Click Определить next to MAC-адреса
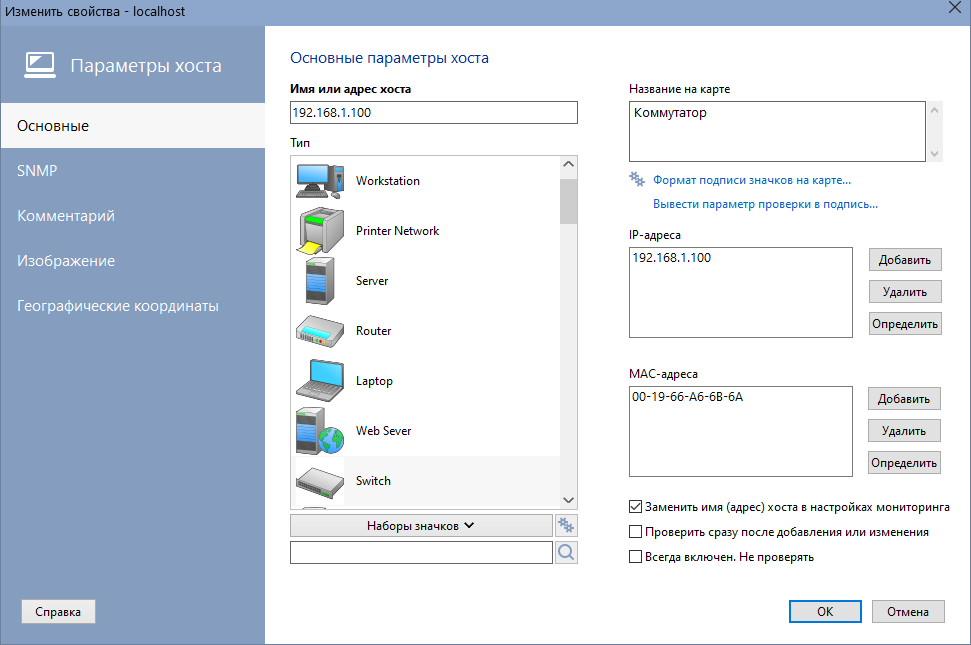This screenshot has width=971, height=645. [904, 463]
